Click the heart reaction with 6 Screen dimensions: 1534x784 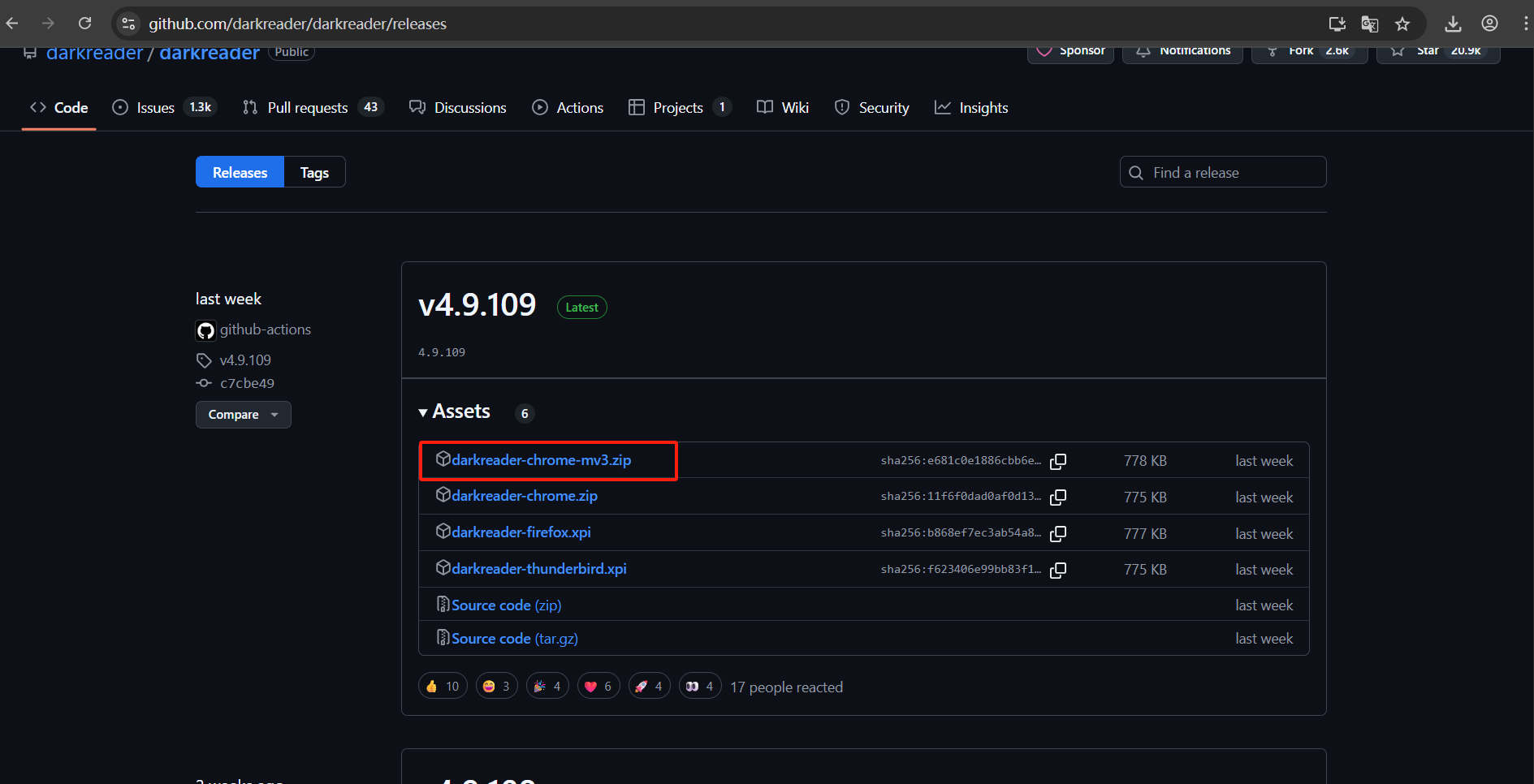pyautogui.click(x=598, y=687)
